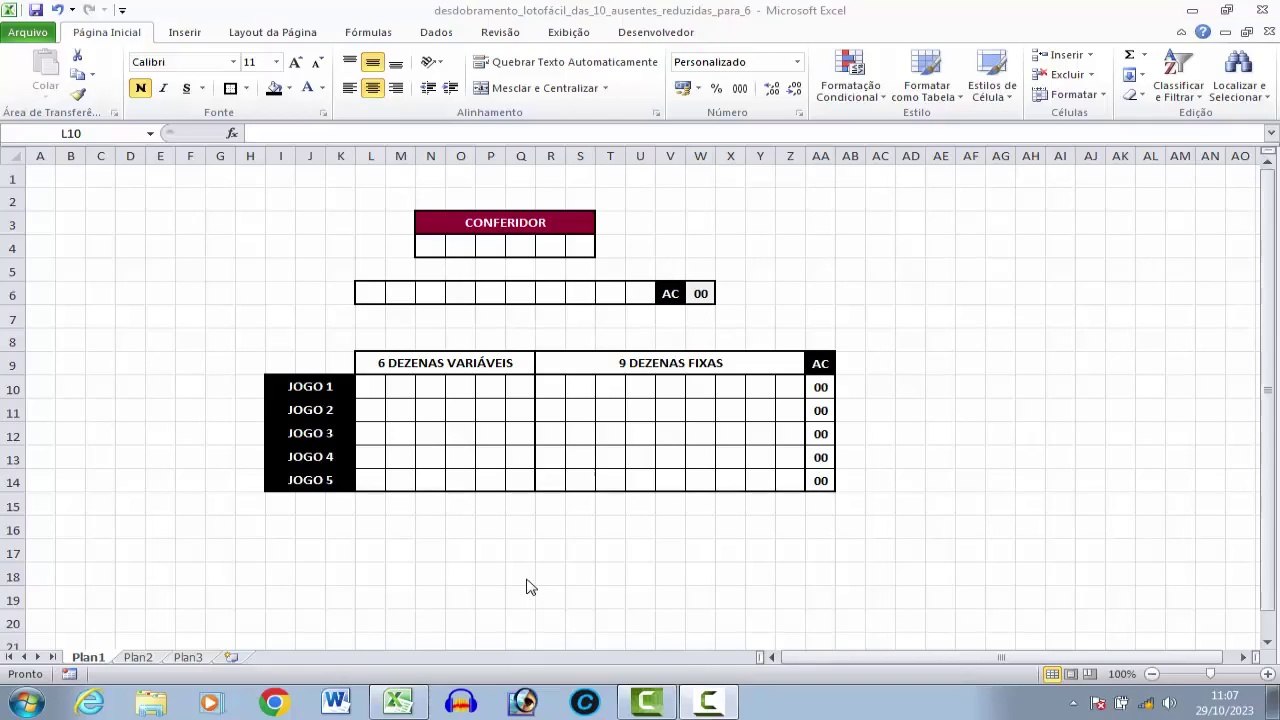Undo the last action in Quick Access toolbar

pyautogui.click(x=57, y=10)
